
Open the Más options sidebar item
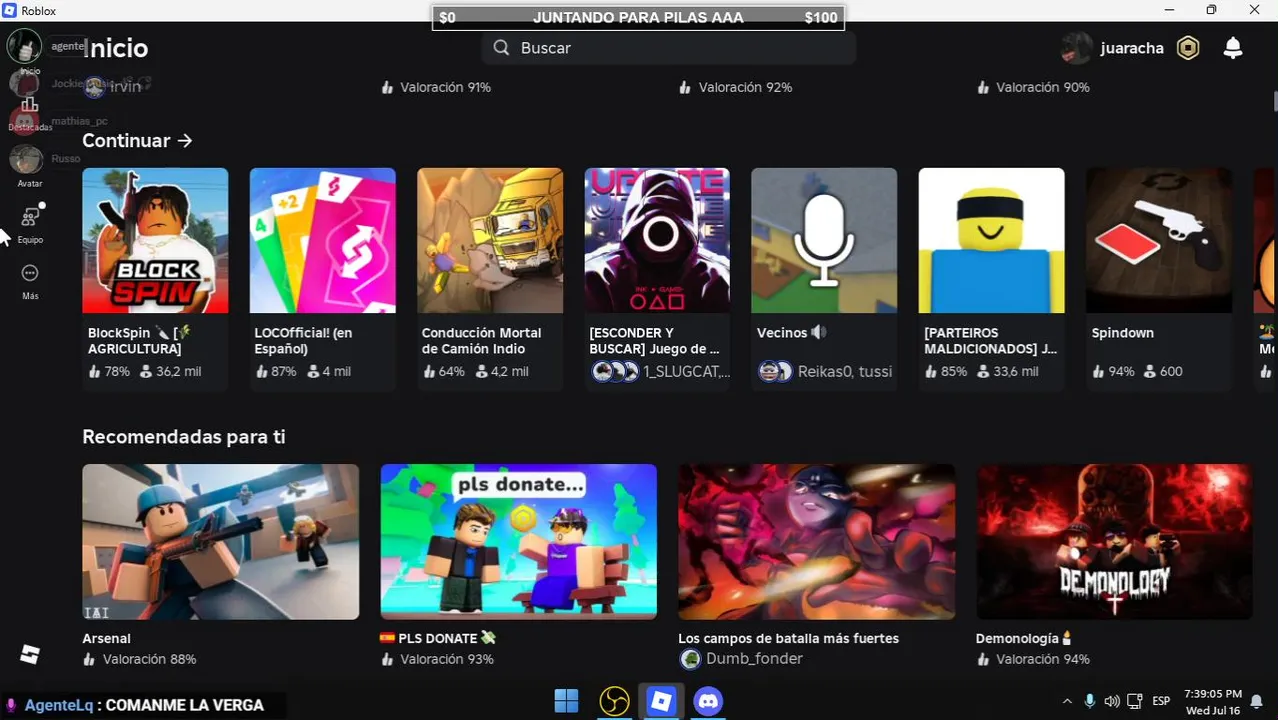[x=30, y=280]
